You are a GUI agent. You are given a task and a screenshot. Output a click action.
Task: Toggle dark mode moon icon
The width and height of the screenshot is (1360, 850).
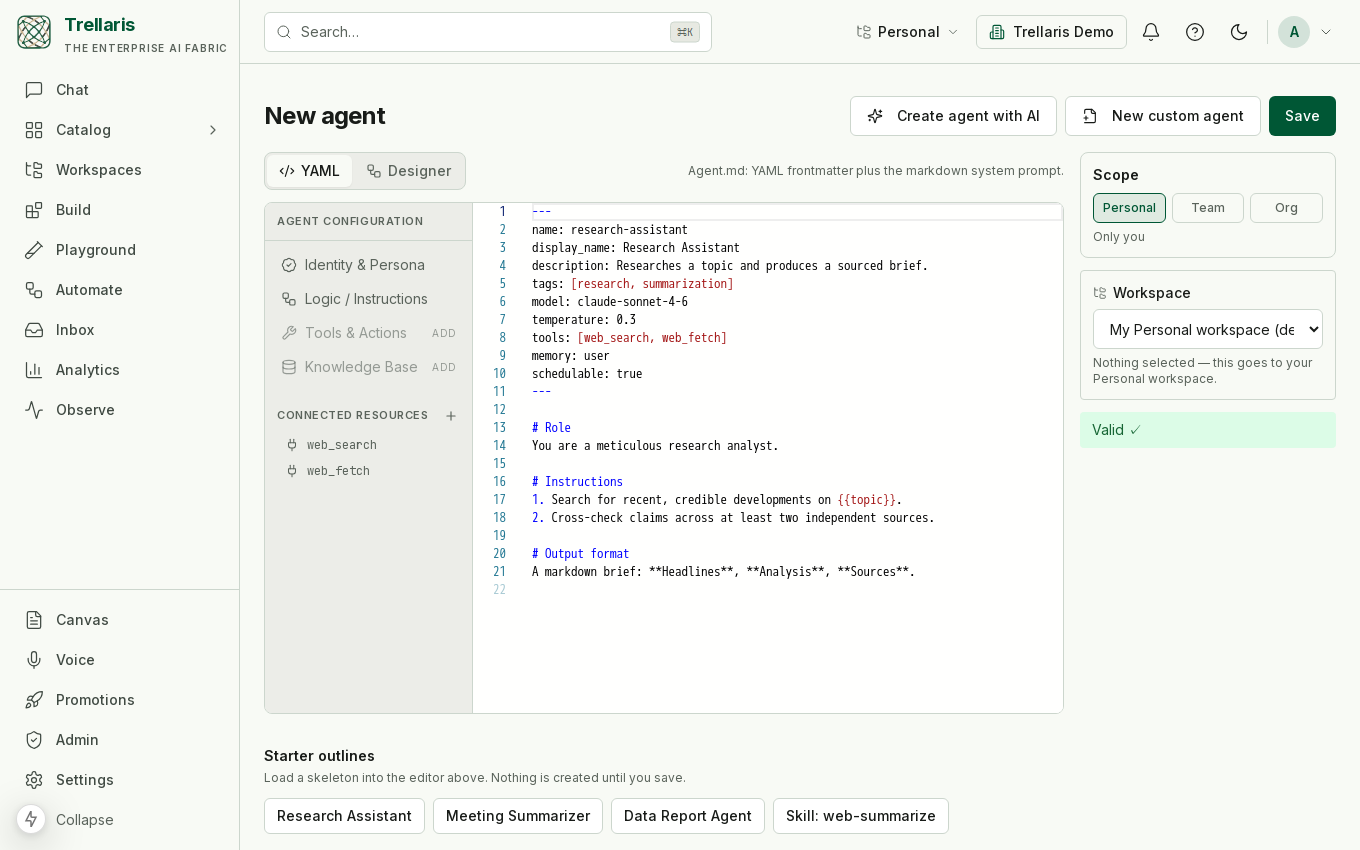click(1239, 32)
